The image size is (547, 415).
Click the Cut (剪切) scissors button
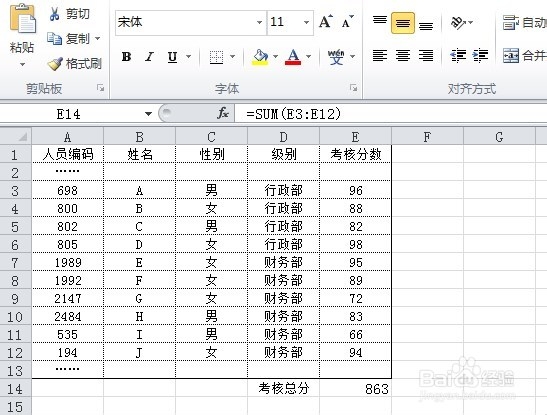point(69,14)
